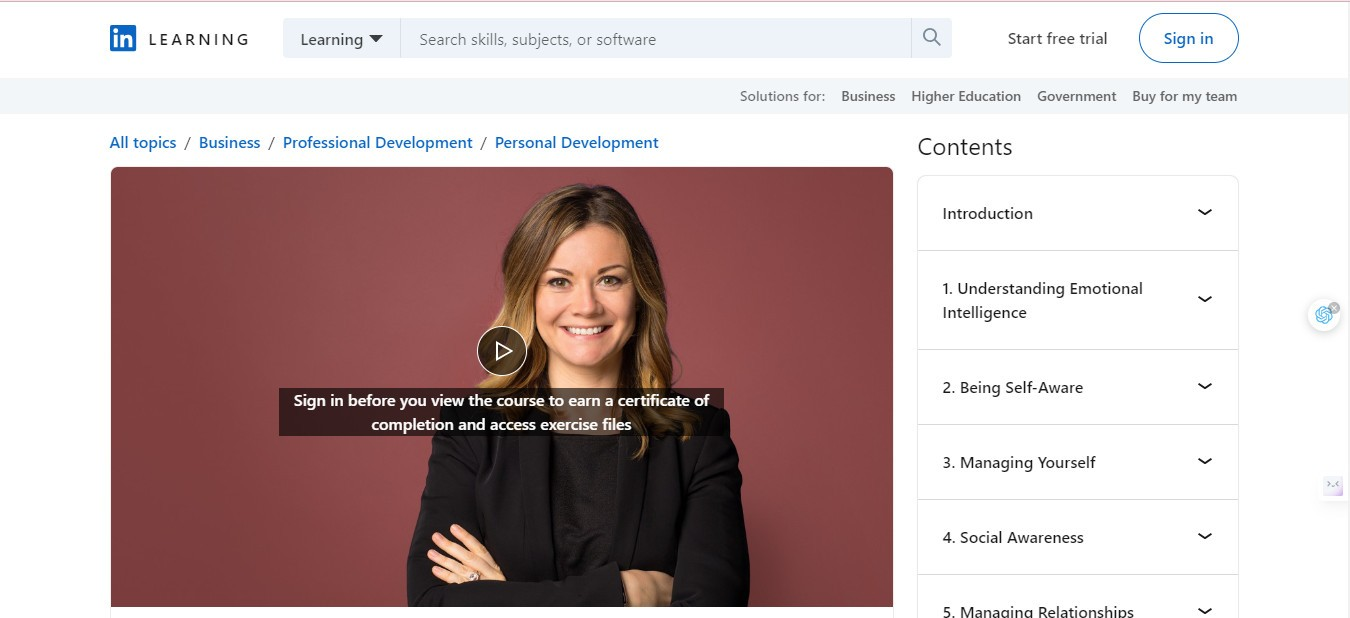
Task: Click '4. Social Awareness' title text
Action: pos(1012,537)
